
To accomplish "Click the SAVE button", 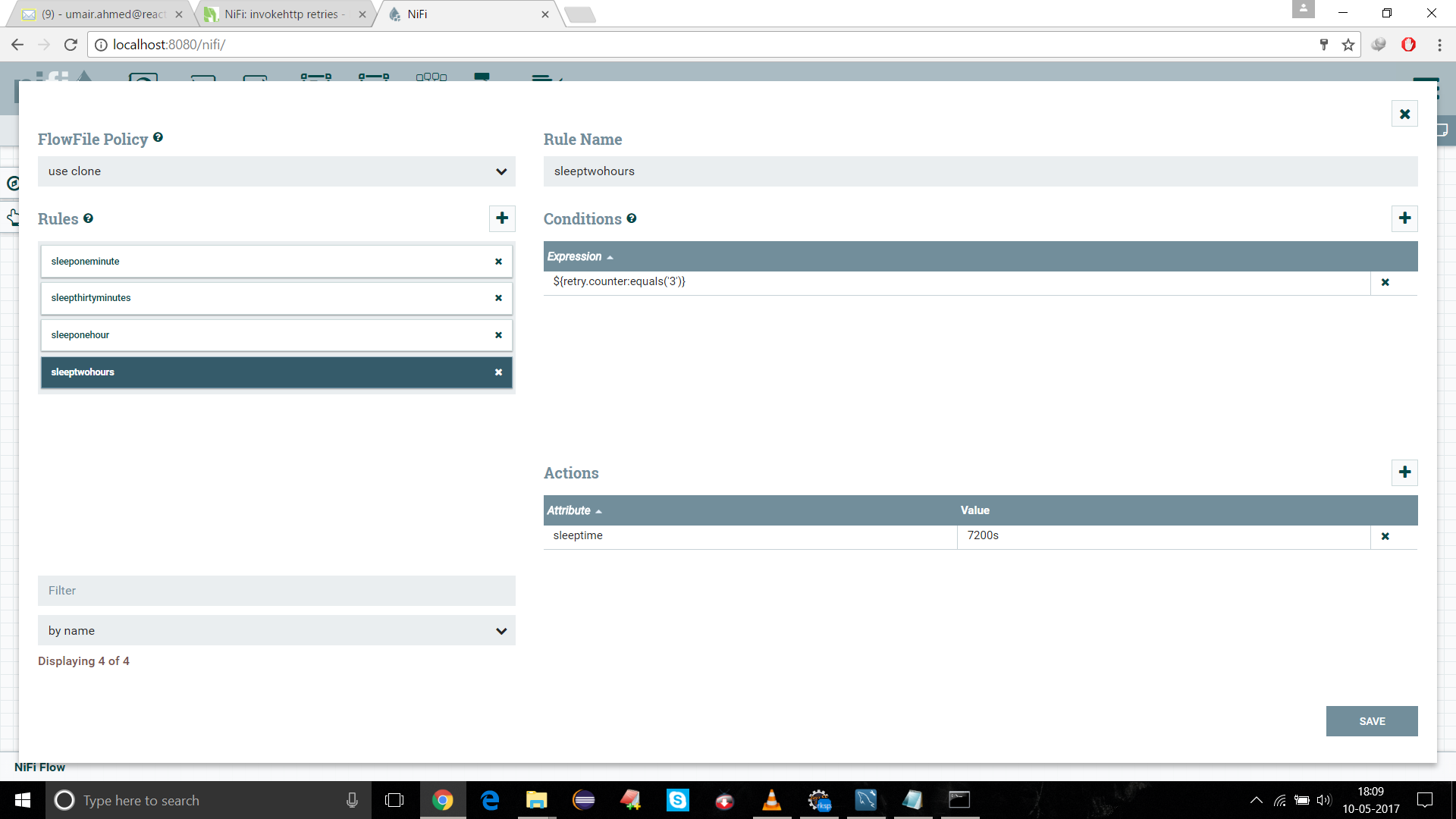I will (x=1371, y=721).
